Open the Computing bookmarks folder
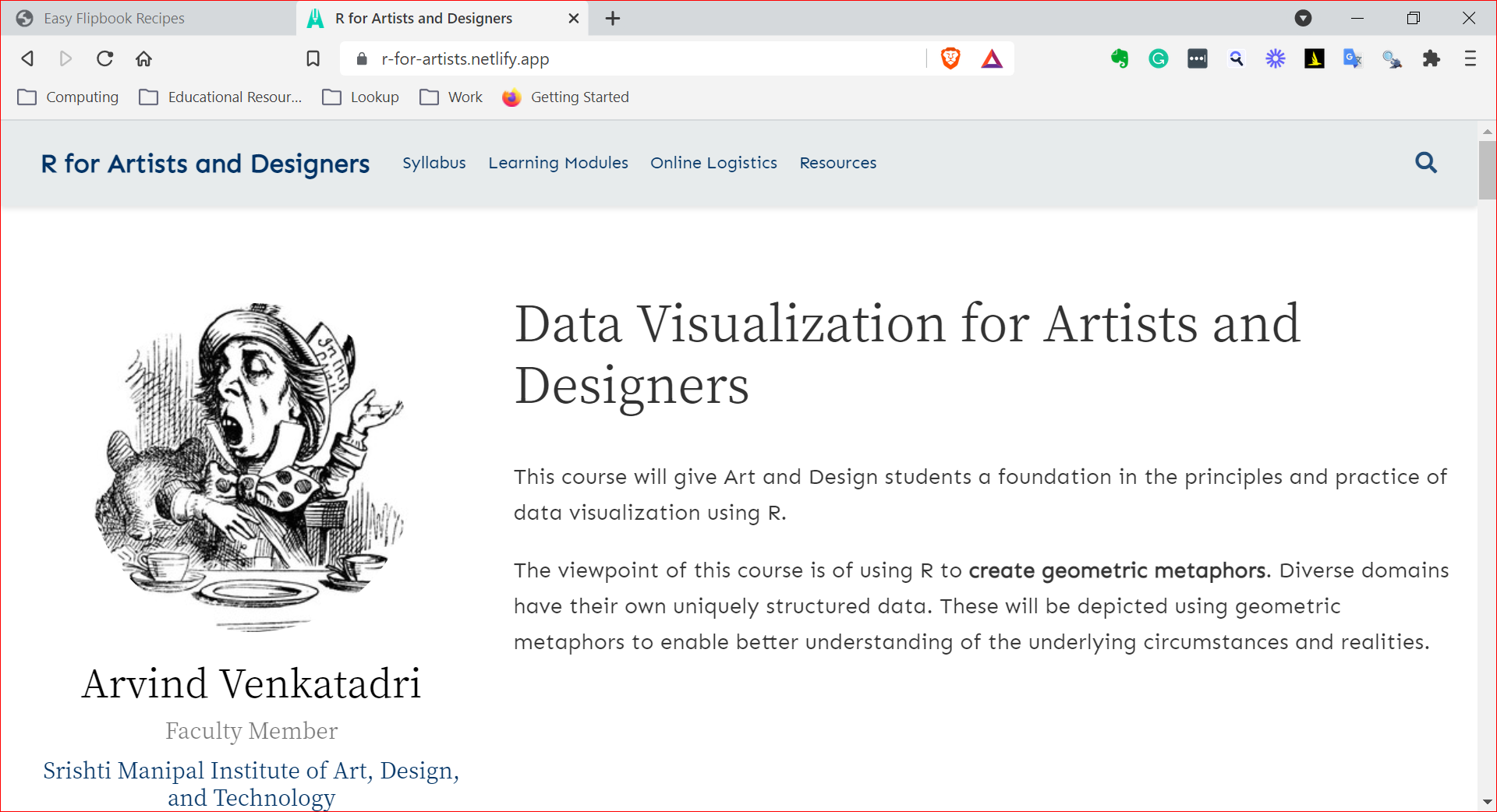Viewport: 1497px width, 812px height. (x=68, y=97)
